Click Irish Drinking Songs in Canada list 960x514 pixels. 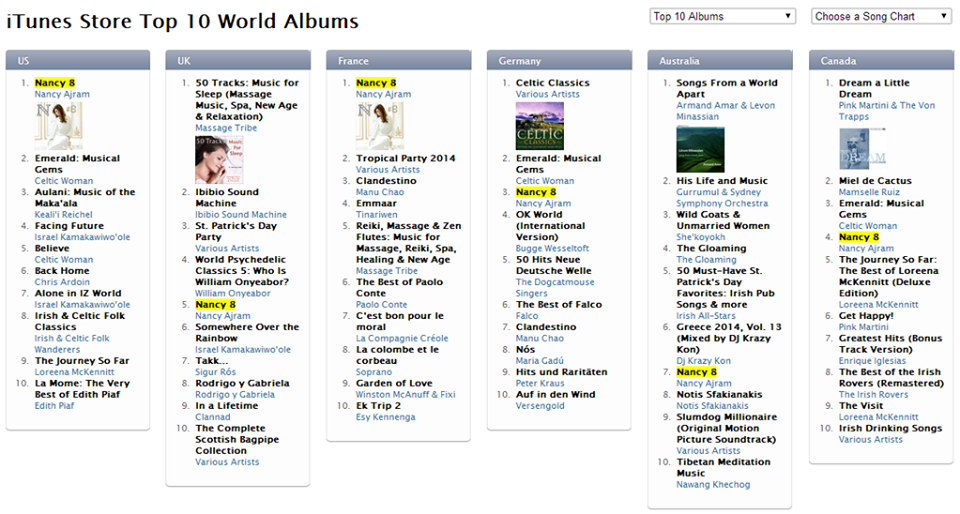(x=890, y=428)
